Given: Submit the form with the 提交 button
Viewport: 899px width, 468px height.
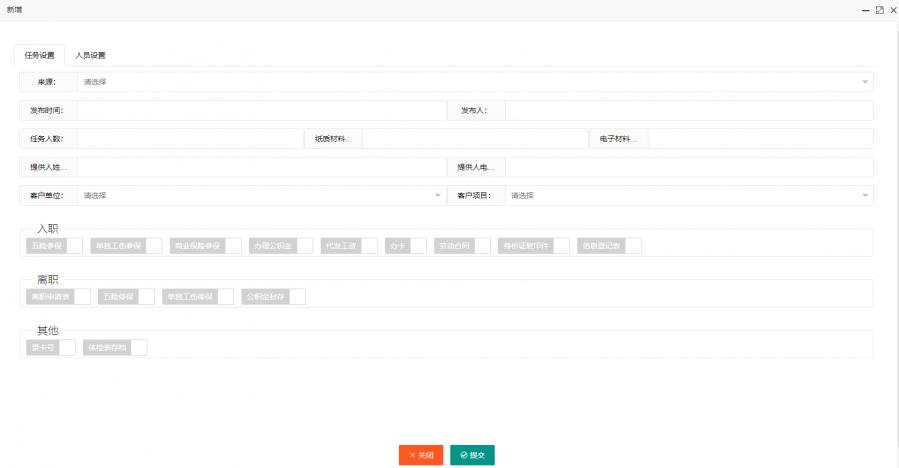Looking at the screenshot, I should coord(472,455).
